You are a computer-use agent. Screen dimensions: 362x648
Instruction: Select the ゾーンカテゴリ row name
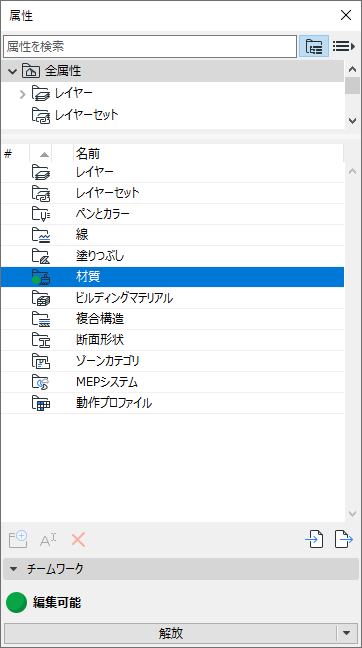point(107,361)
